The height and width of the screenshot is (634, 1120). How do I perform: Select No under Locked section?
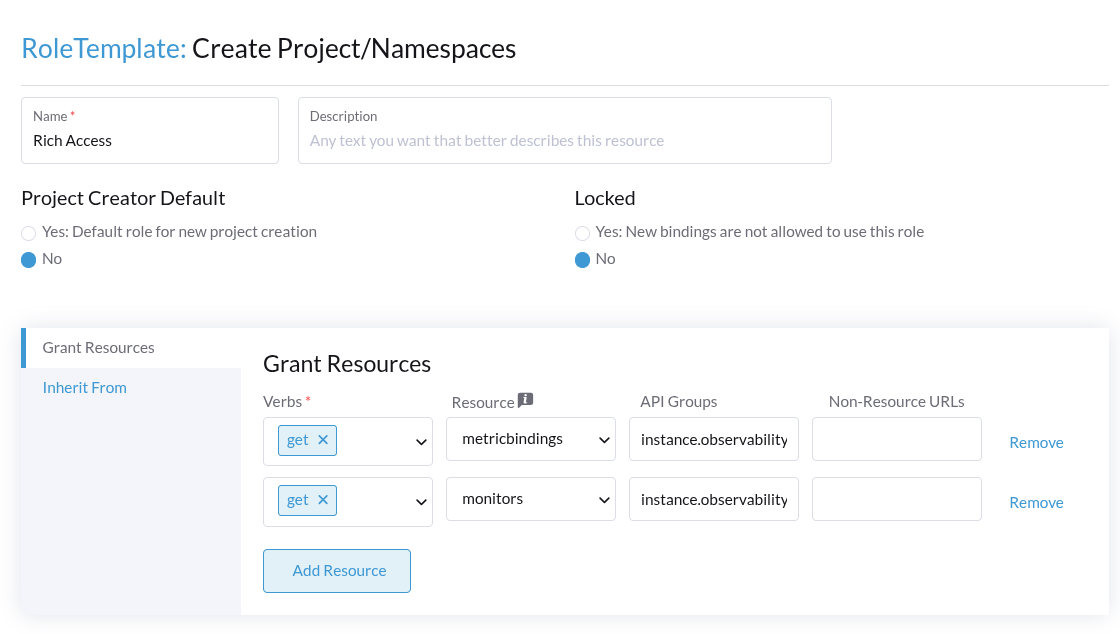coord(583,259)
